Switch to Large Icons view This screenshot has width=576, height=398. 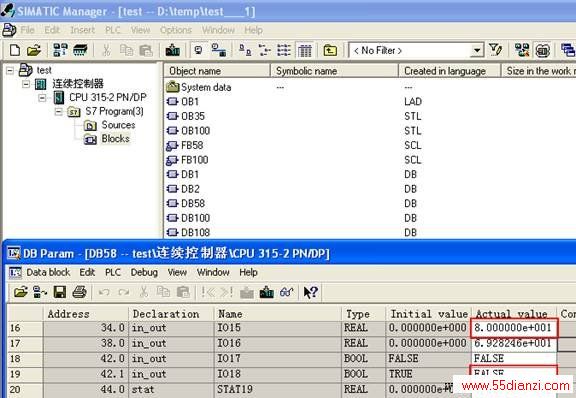click(245, 50)
